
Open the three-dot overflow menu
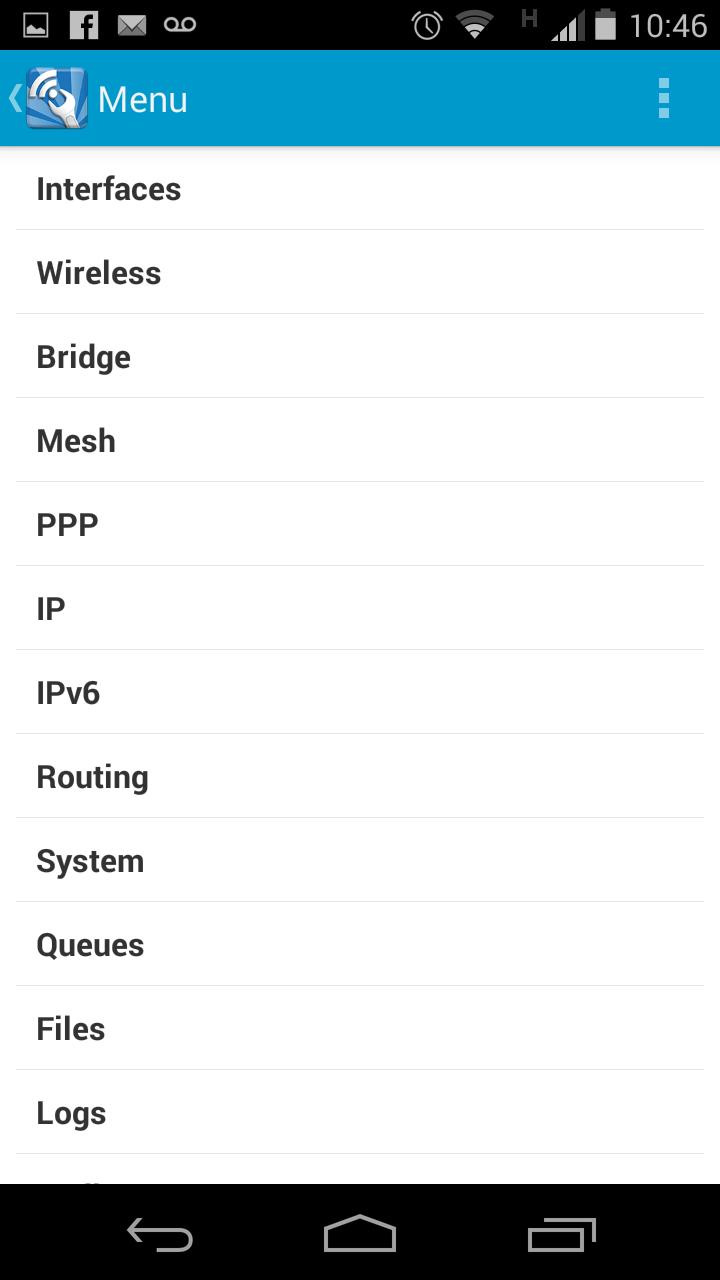[x=663, y=99]
